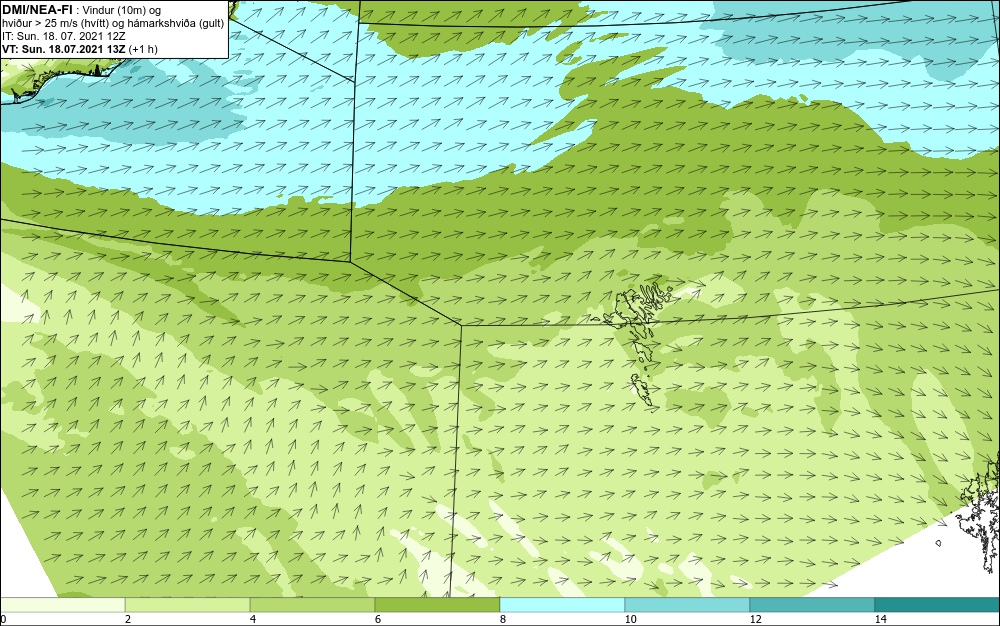The height and width of the screenshot is (626, 1000).
Task: Click the 10-12 m/s cyan legend swatch
Action: [x=687, y=605]
